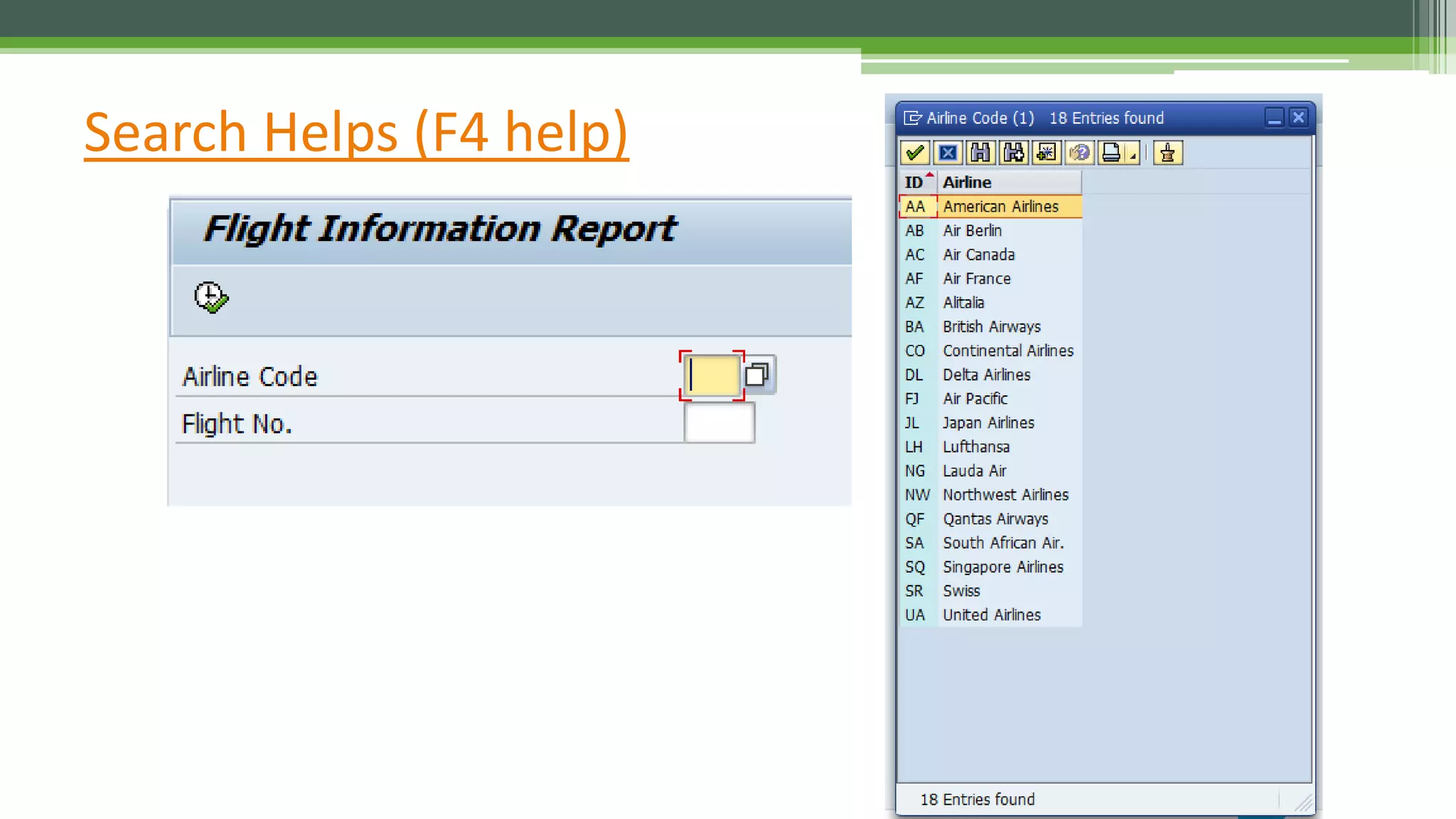Click the Search Helps (F4 help) heading link
Screen dimensions: 1456x819
coord(356,132)
